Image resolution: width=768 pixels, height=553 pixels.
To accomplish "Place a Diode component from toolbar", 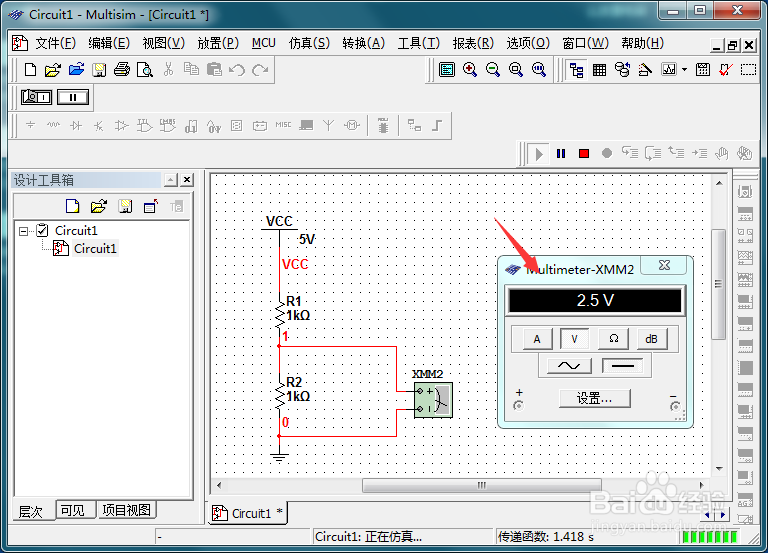I will coord(76,126).
